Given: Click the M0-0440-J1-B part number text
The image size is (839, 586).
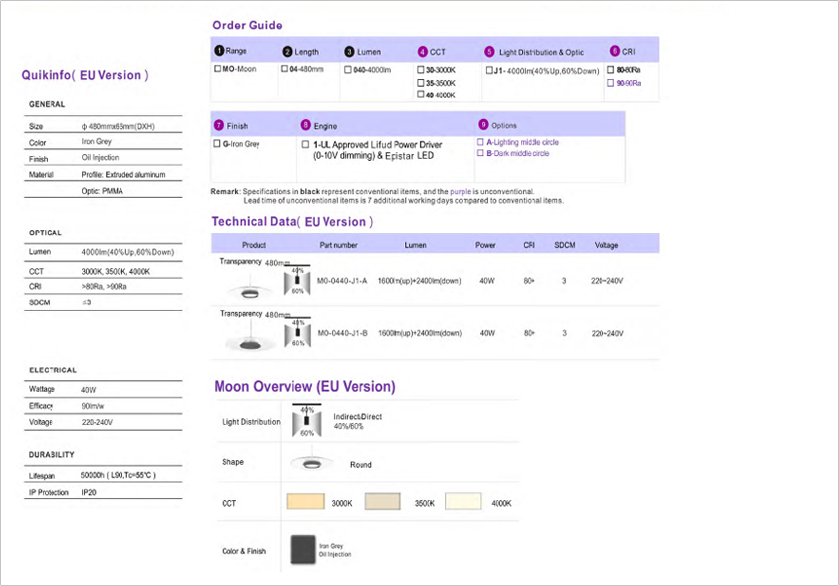Looking at the screenshot, I should point(342,333).
